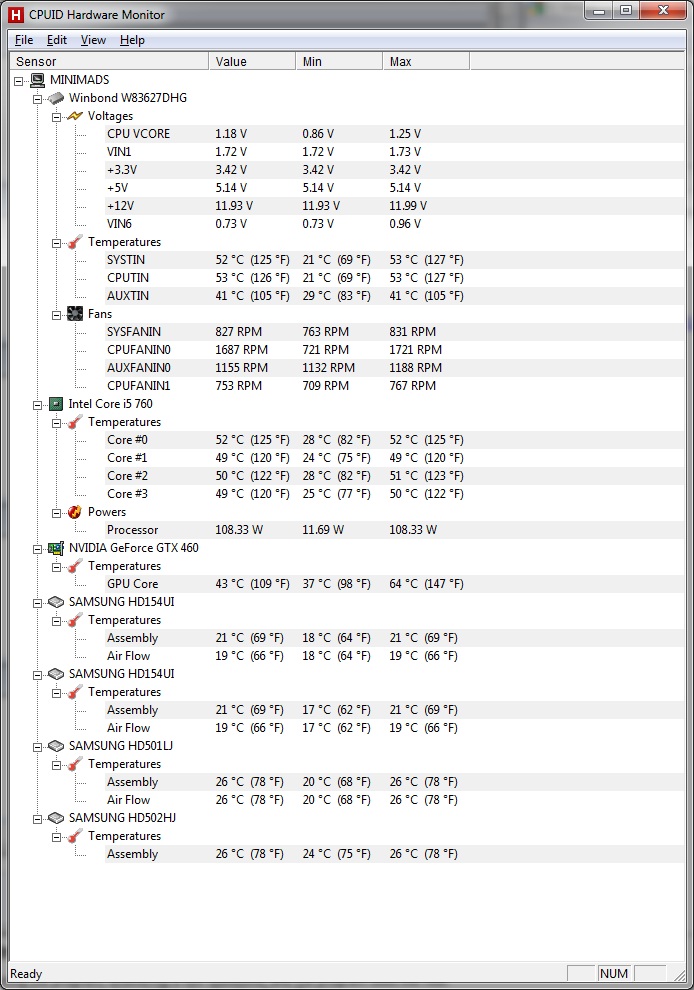This screenshot has width=694, height=990.
Task: Click the Value column header
Action: pyautogui.click(x=252, y=61)
